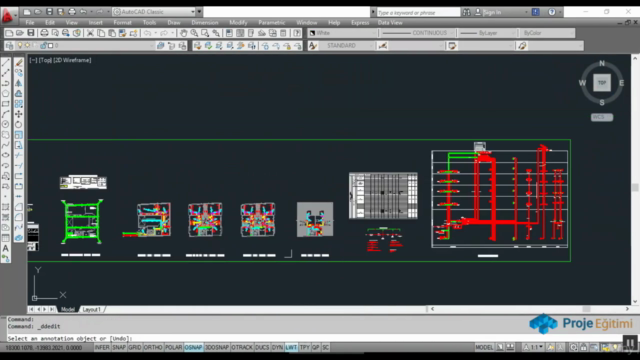Click the MODEL button in status bar

click(484, 347)
